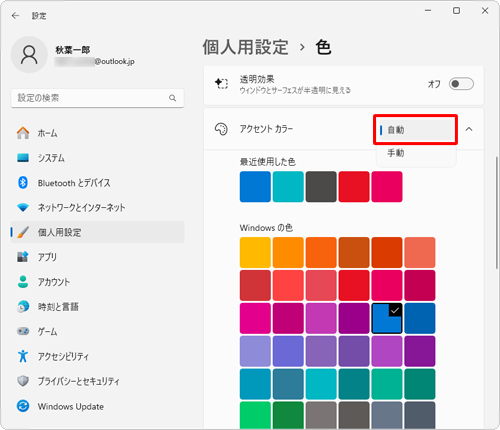Select 自動 in accent color dropdown
This screenshot has height=430, width=500.
tap(415, 130)
